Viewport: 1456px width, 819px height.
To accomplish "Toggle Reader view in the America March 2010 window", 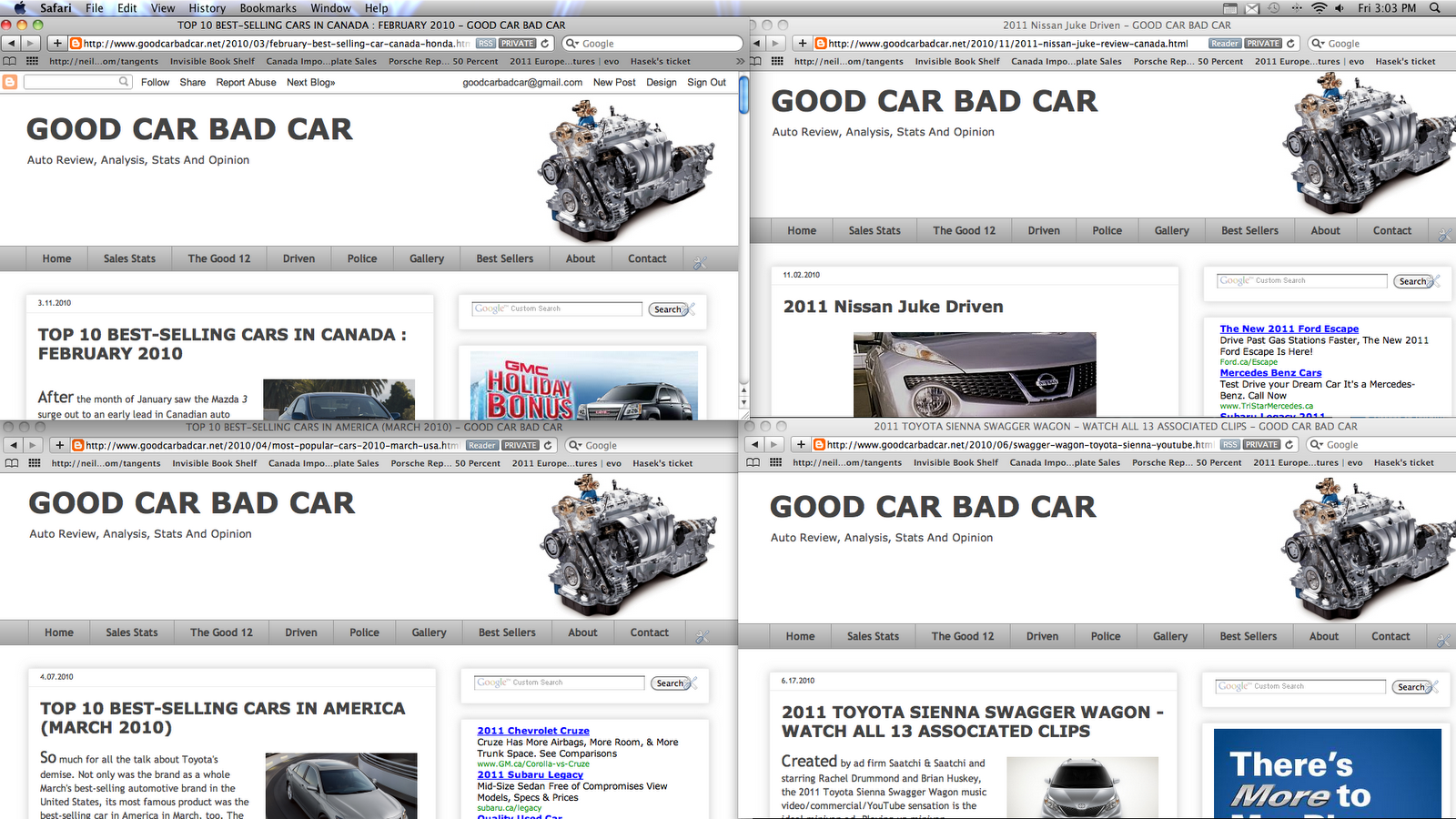I will tap(482, 445).
